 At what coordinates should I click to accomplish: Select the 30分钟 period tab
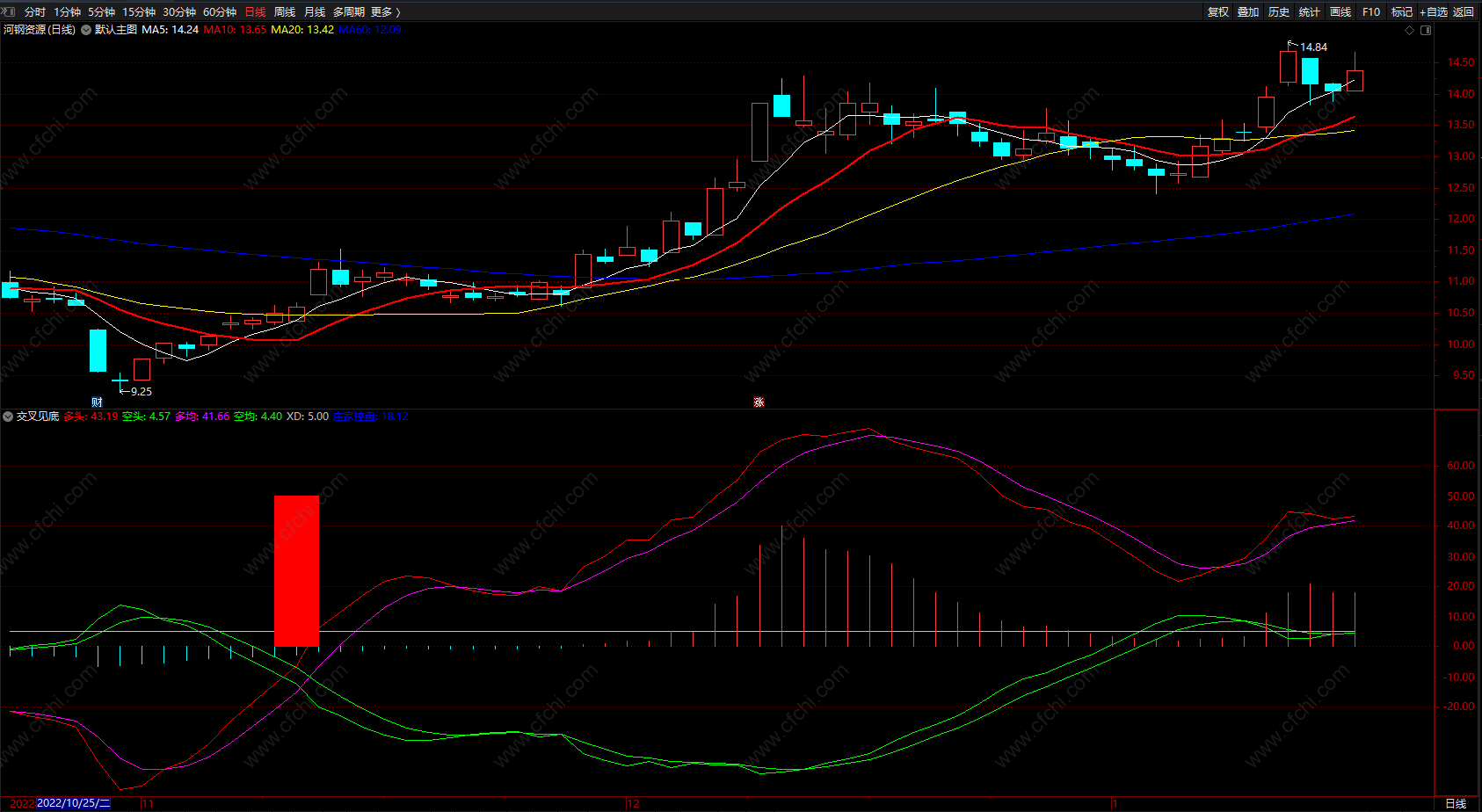click(179, 12)
